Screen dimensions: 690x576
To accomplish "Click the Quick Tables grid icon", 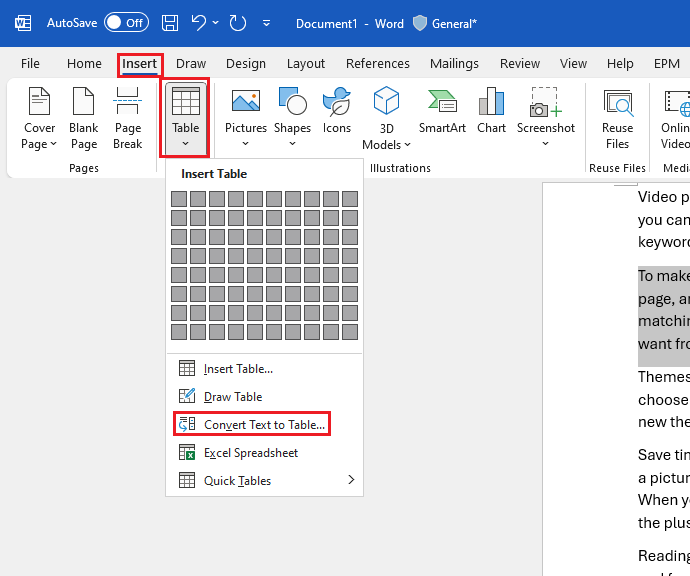I will (x=187, y=480).
